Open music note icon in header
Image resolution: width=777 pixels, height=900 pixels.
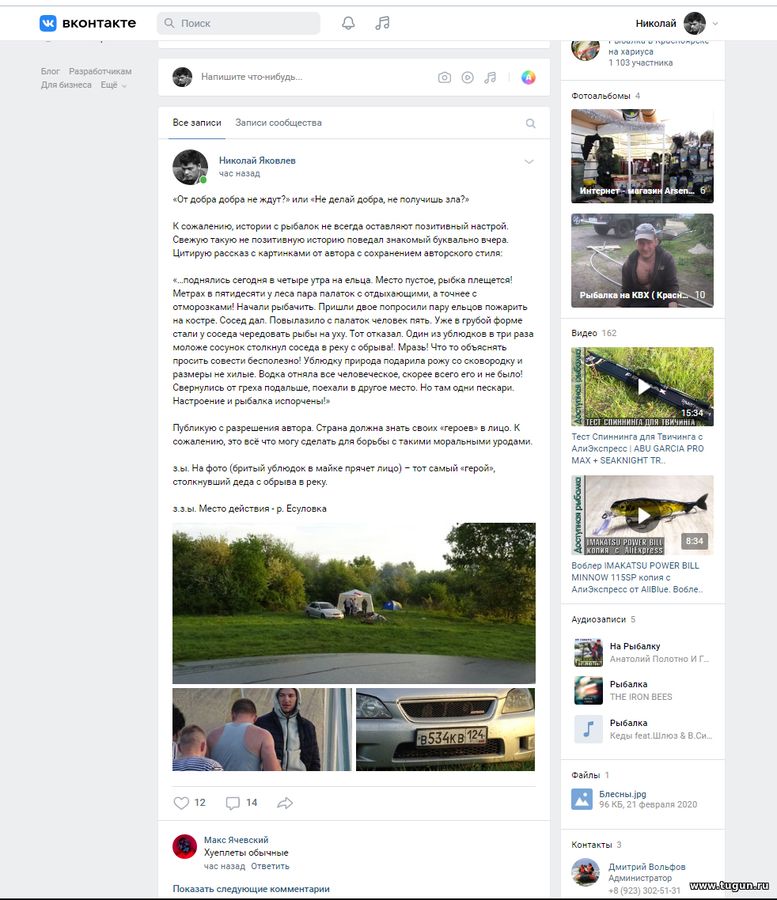pos(382,23)
